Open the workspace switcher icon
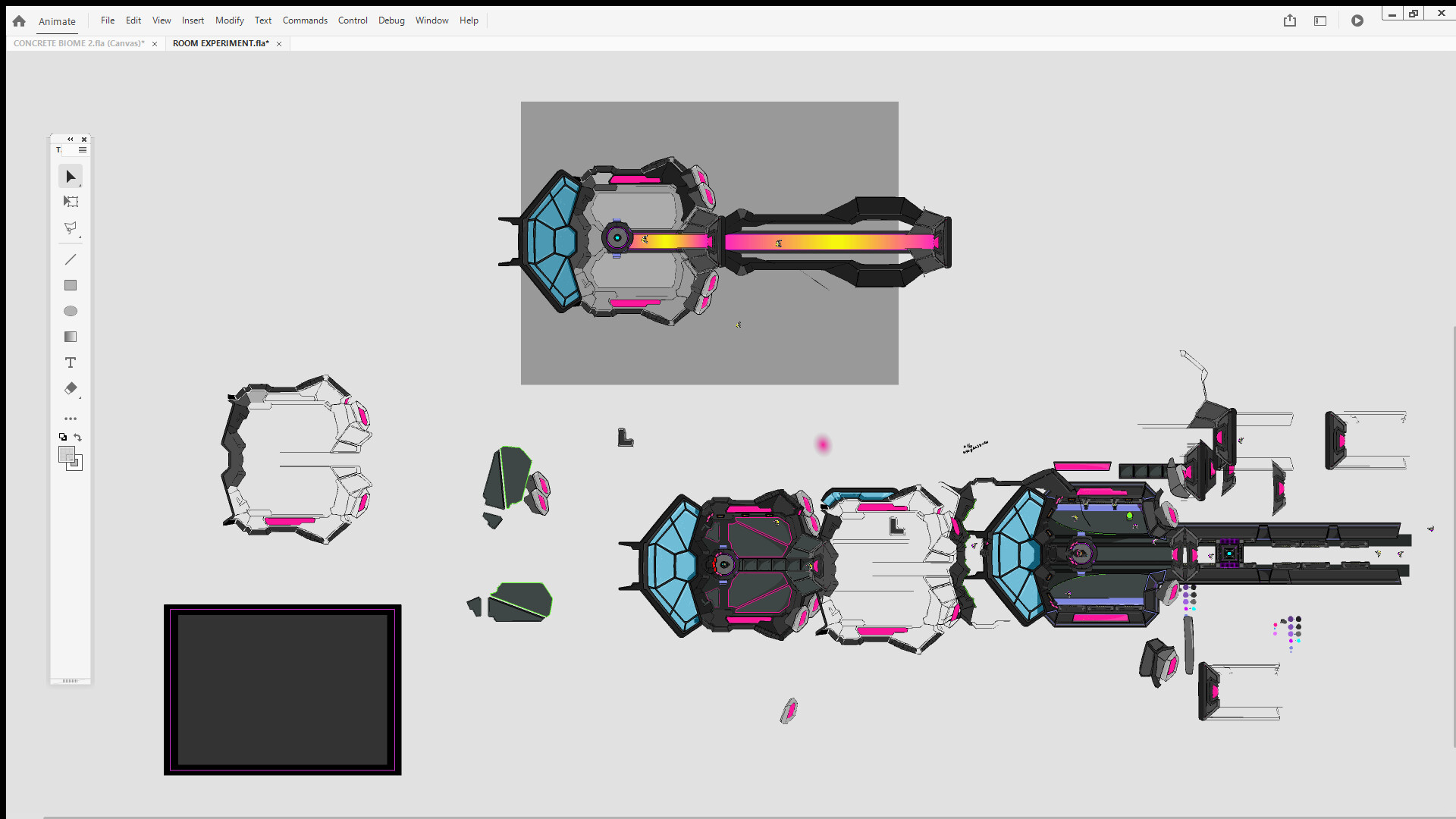Screen dimensions: 1456x819 1320,21
